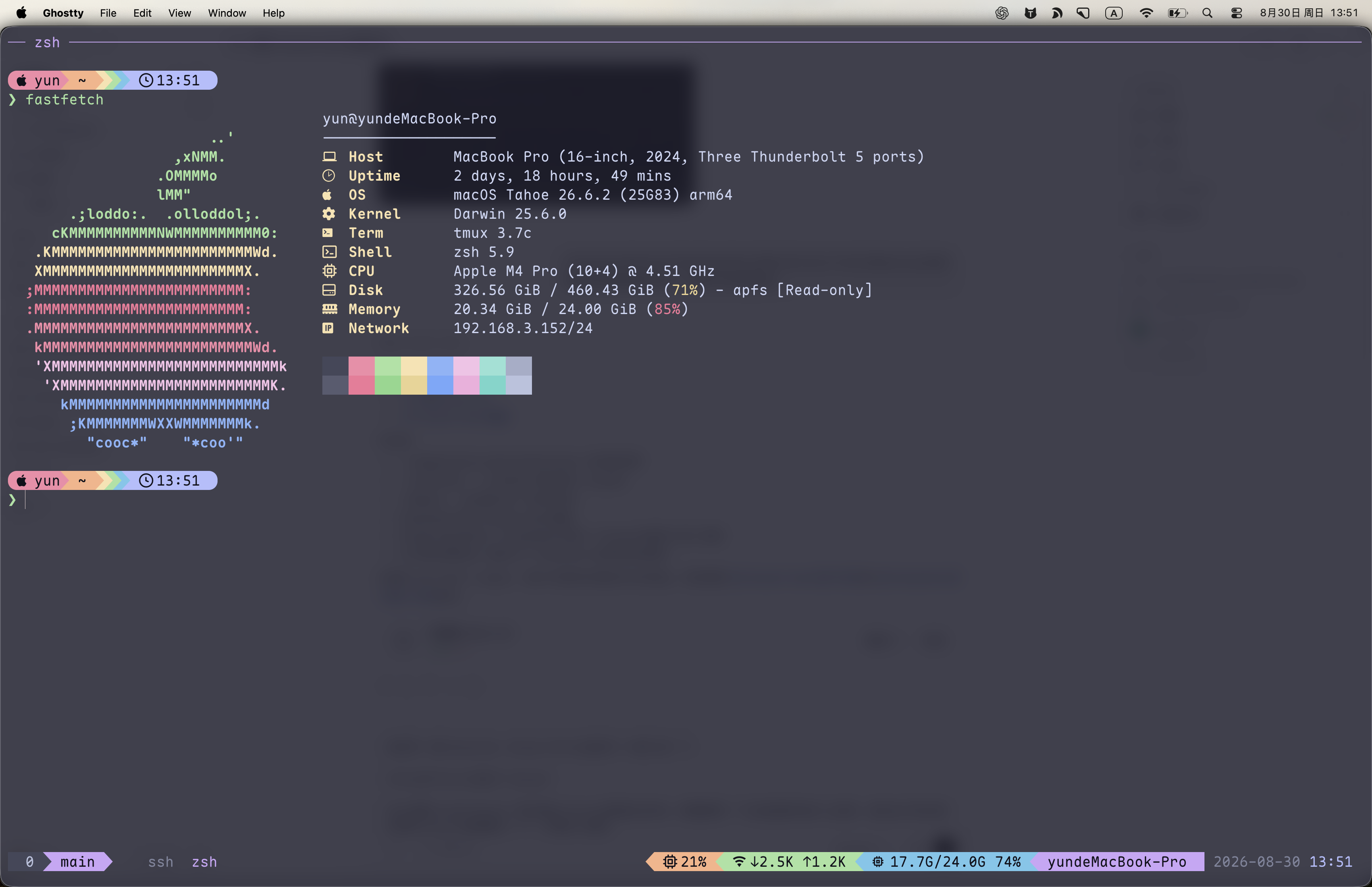Click the disk percentage '71%'

pos(685,290)
